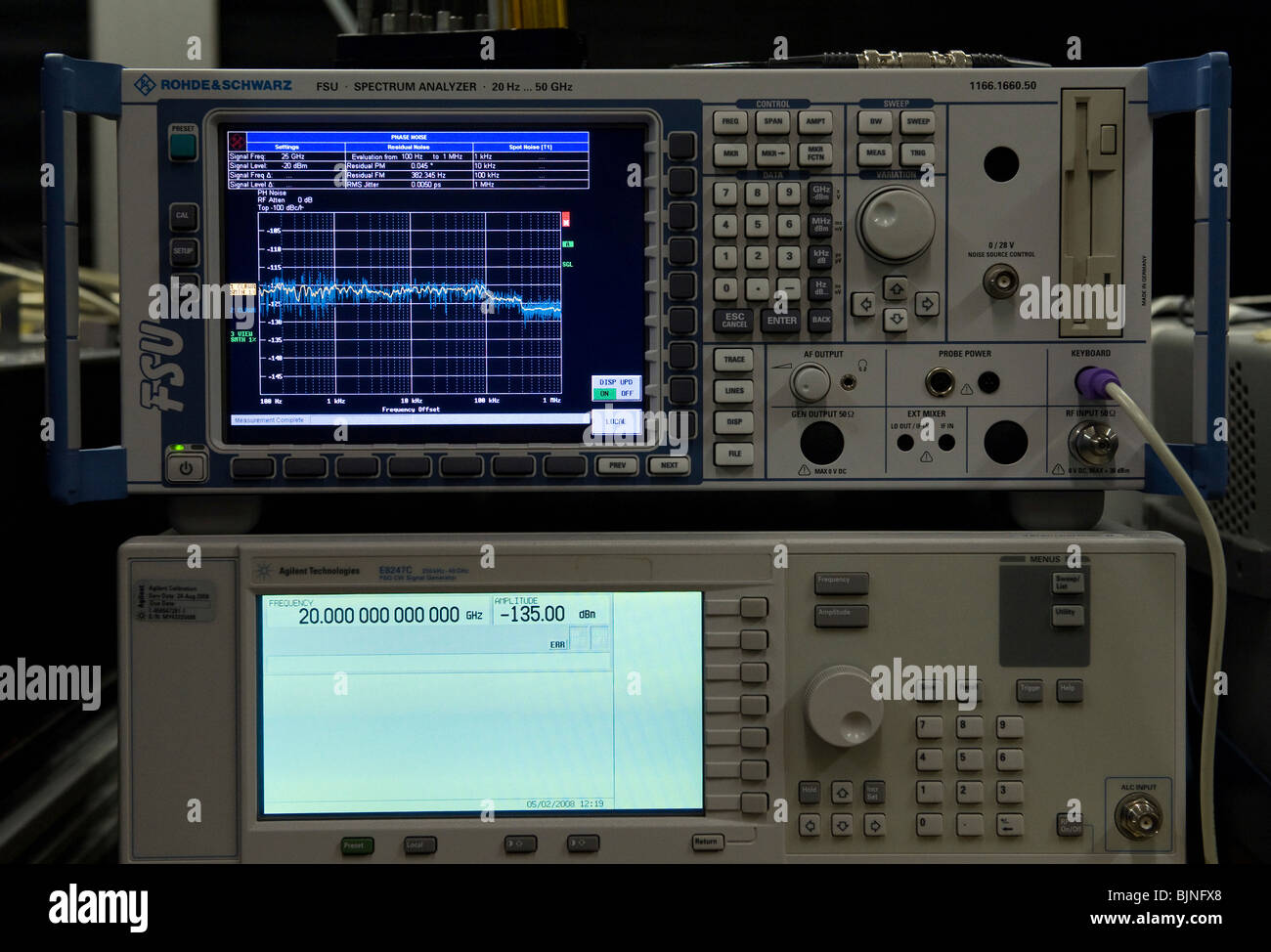Open the MKR marker menu
Screen dimensions: 1271x952
coord(730,153)
